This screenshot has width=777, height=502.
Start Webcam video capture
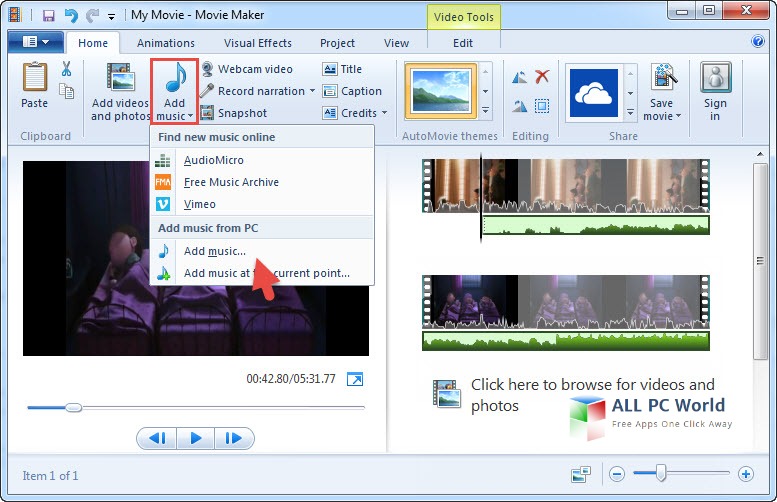247,69
